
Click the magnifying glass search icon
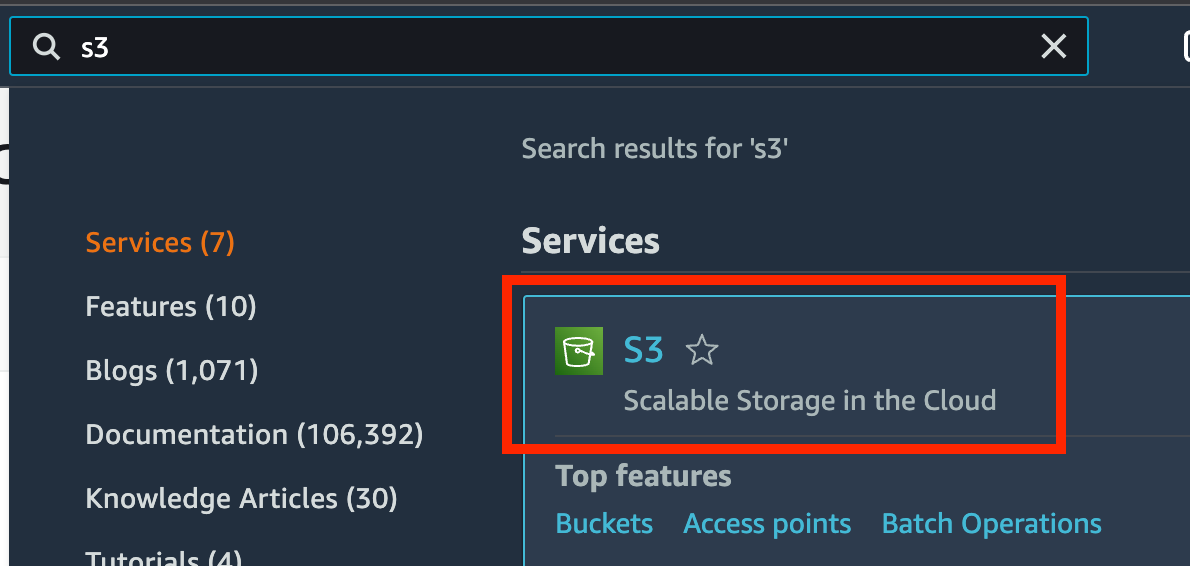[46, 48]
